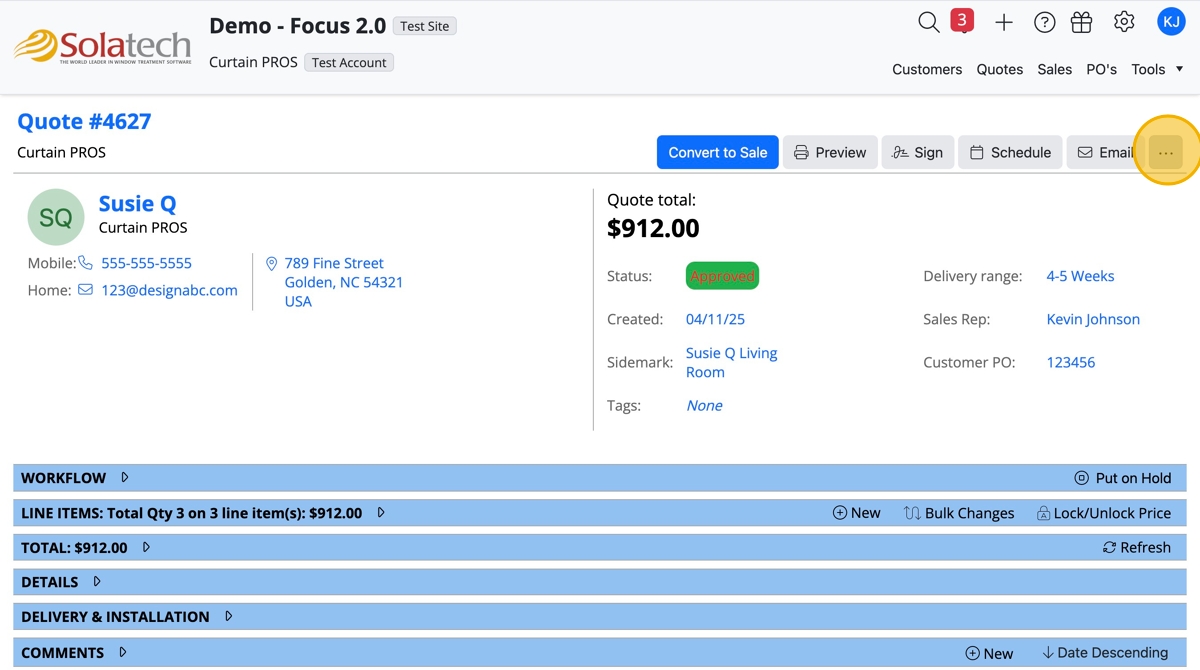
Task: Open the KJ user avatar
Action: [1170, 22]
